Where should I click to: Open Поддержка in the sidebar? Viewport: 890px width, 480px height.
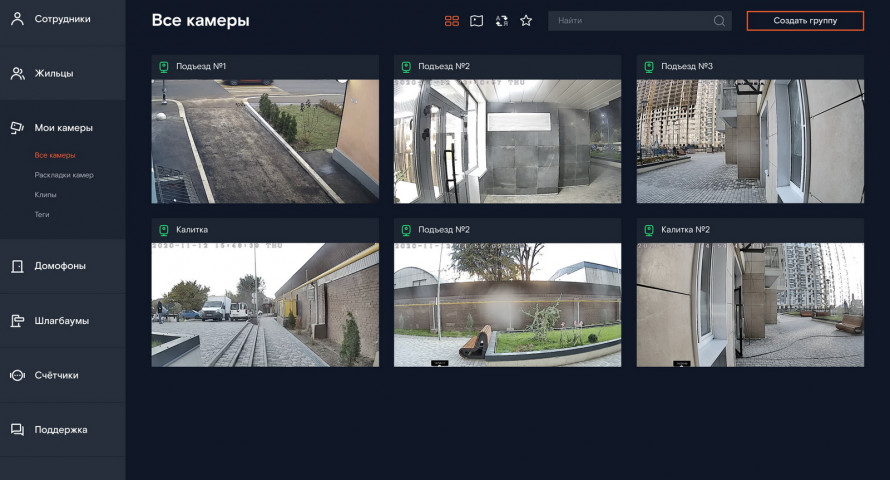[62, 430]
